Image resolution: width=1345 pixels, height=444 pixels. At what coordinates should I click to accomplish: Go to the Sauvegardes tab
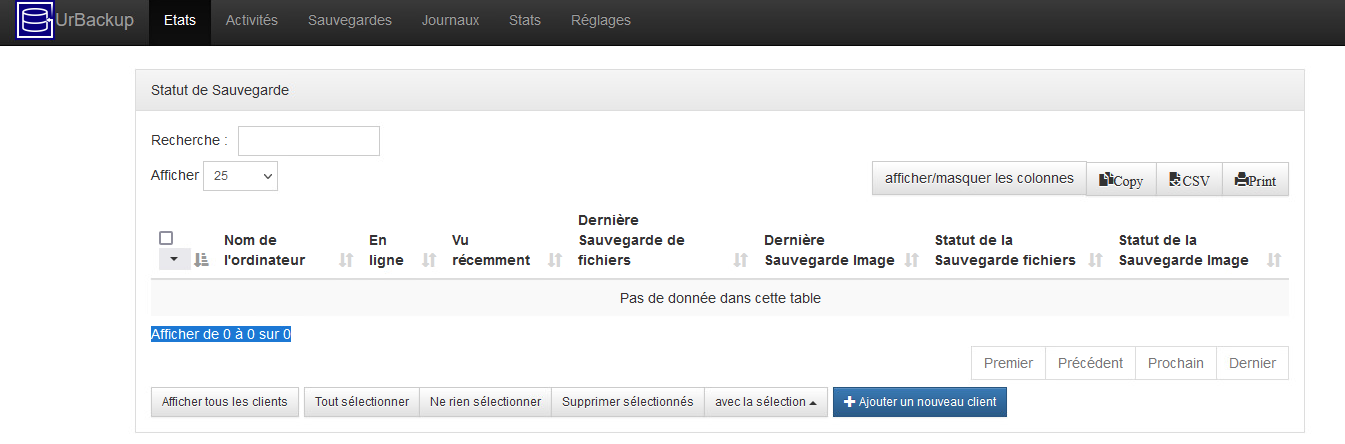coord(350,21)
